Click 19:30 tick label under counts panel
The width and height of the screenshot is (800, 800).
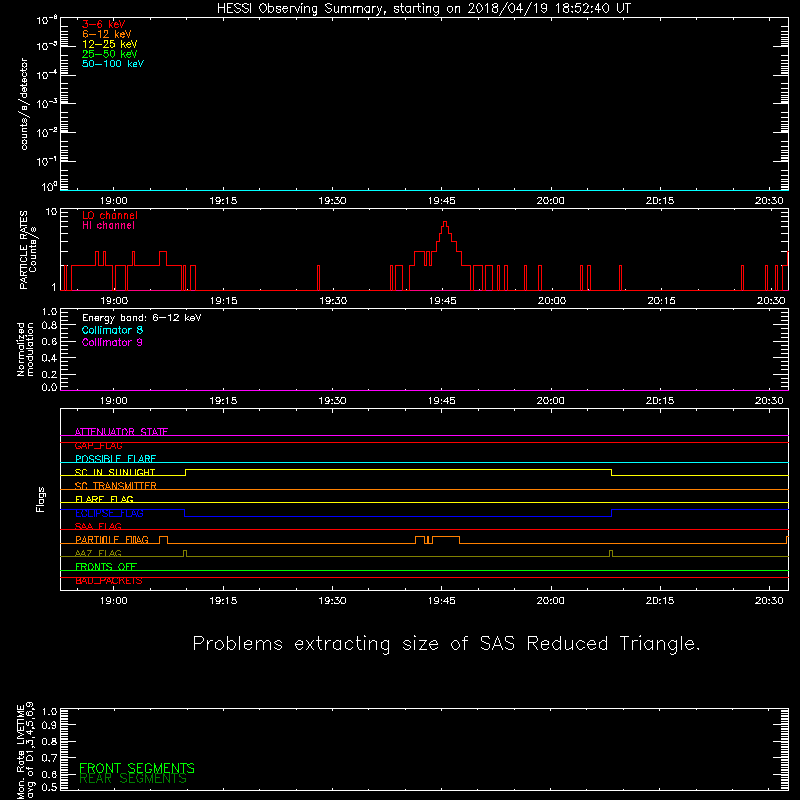[332, 201]
